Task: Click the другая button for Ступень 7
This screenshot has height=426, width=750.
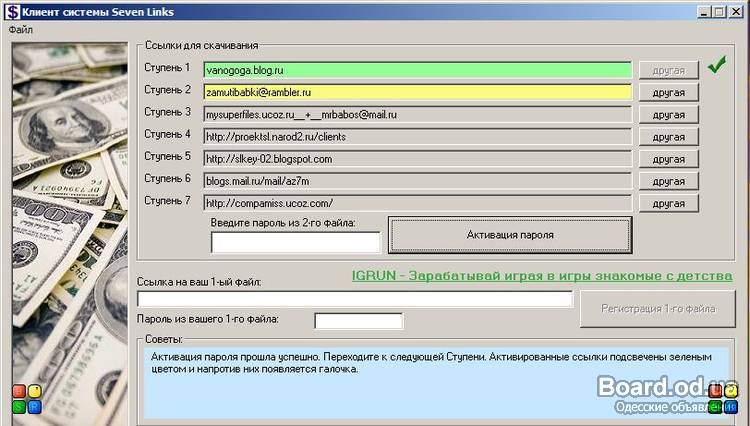Action: point(668,203)
